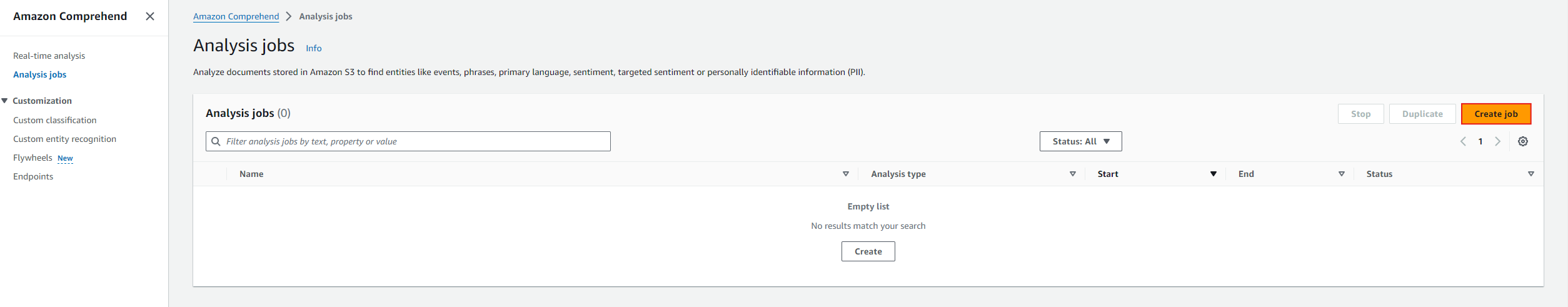Open Endpoints in sidebar
The image size is (1568, 307).
(x=33, y=176)
